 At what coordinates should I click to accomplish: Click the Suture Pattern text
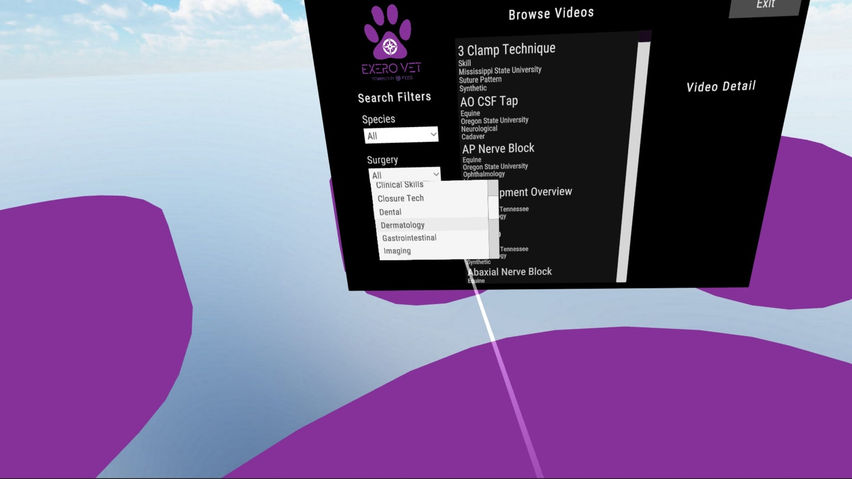click(x=480, y=80)
